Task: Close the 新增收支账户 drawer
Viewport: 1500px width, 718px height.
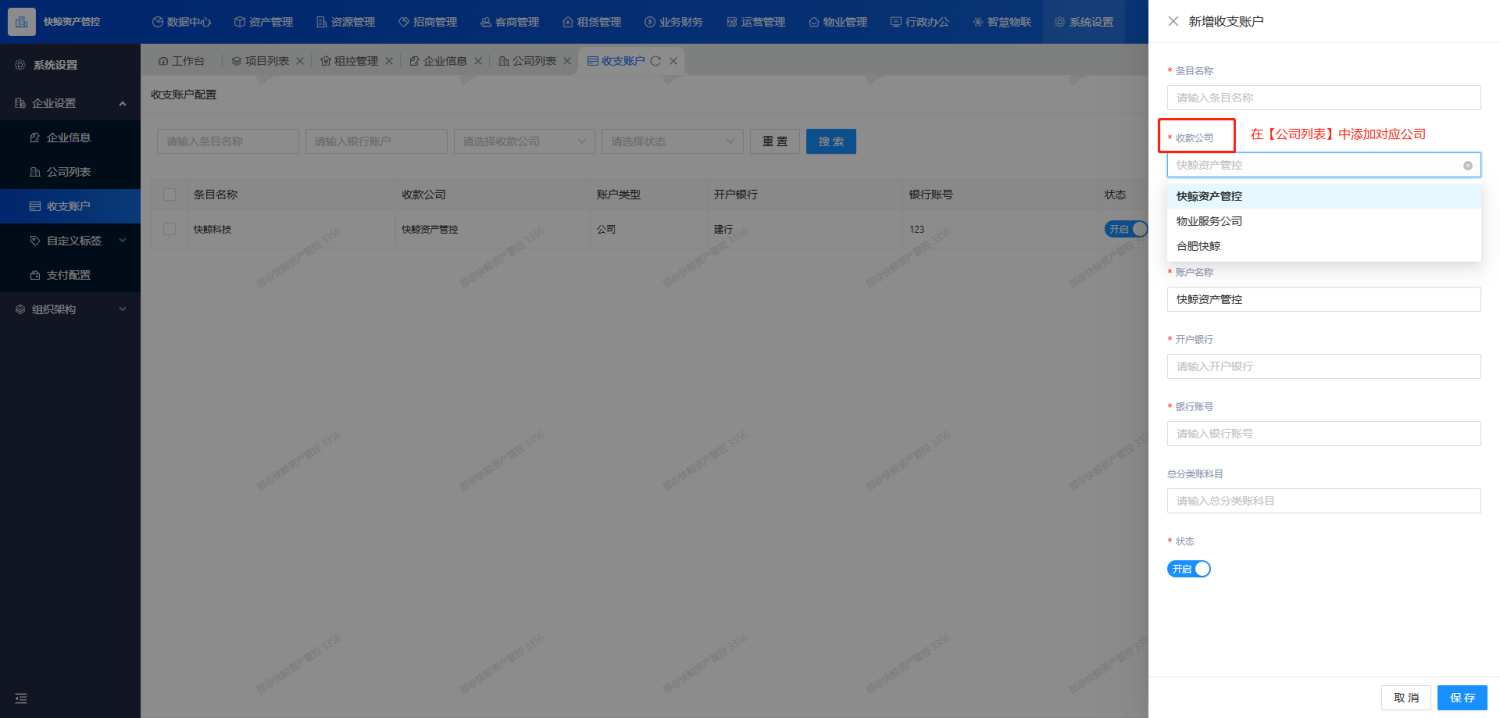Action: click(x=1173, y=21)
